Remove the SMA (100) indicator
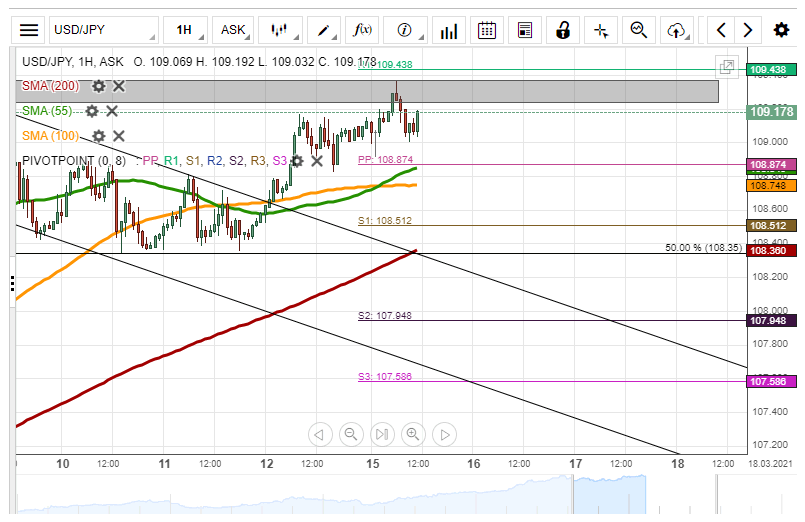Image resolution: width=805 pixels, height=522 pixels. pos(119,136)
